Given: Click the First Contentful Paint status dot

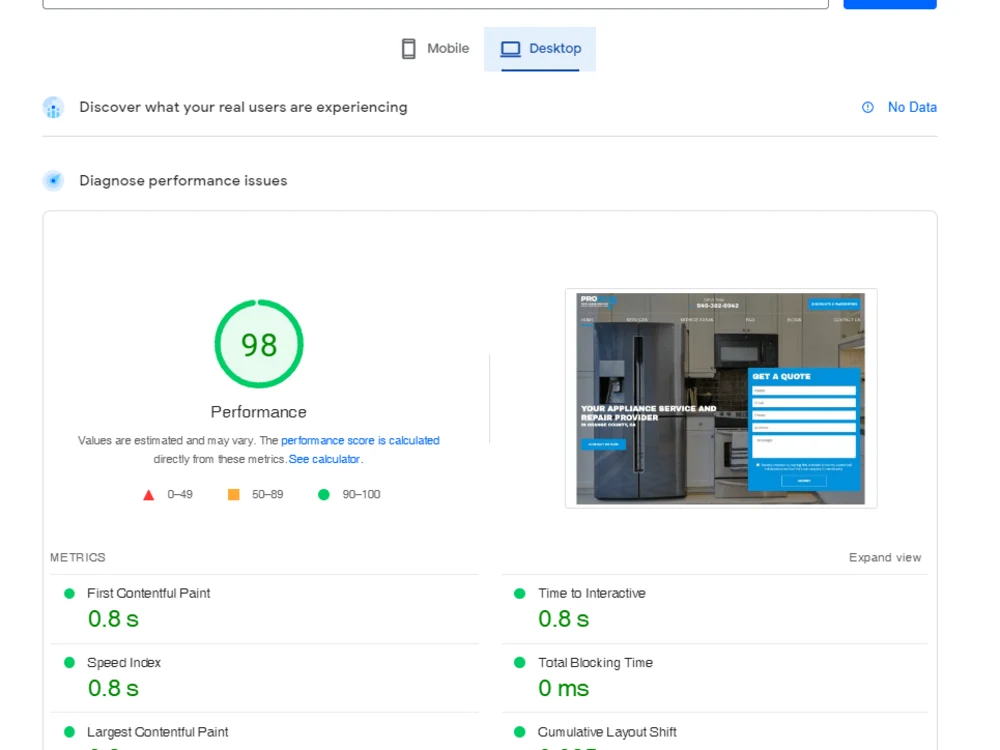Looking at the screenshot, I should coord(68,593).
